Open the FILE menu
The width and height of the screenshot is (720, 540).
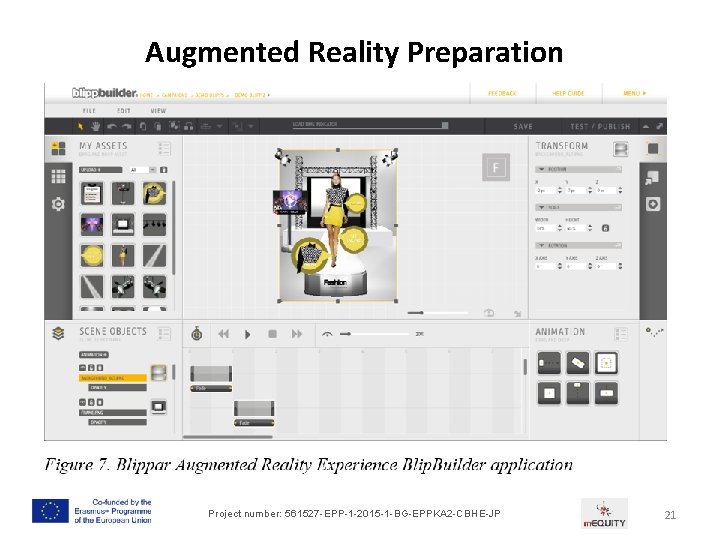pyautogui.click(x=89, y=111)
